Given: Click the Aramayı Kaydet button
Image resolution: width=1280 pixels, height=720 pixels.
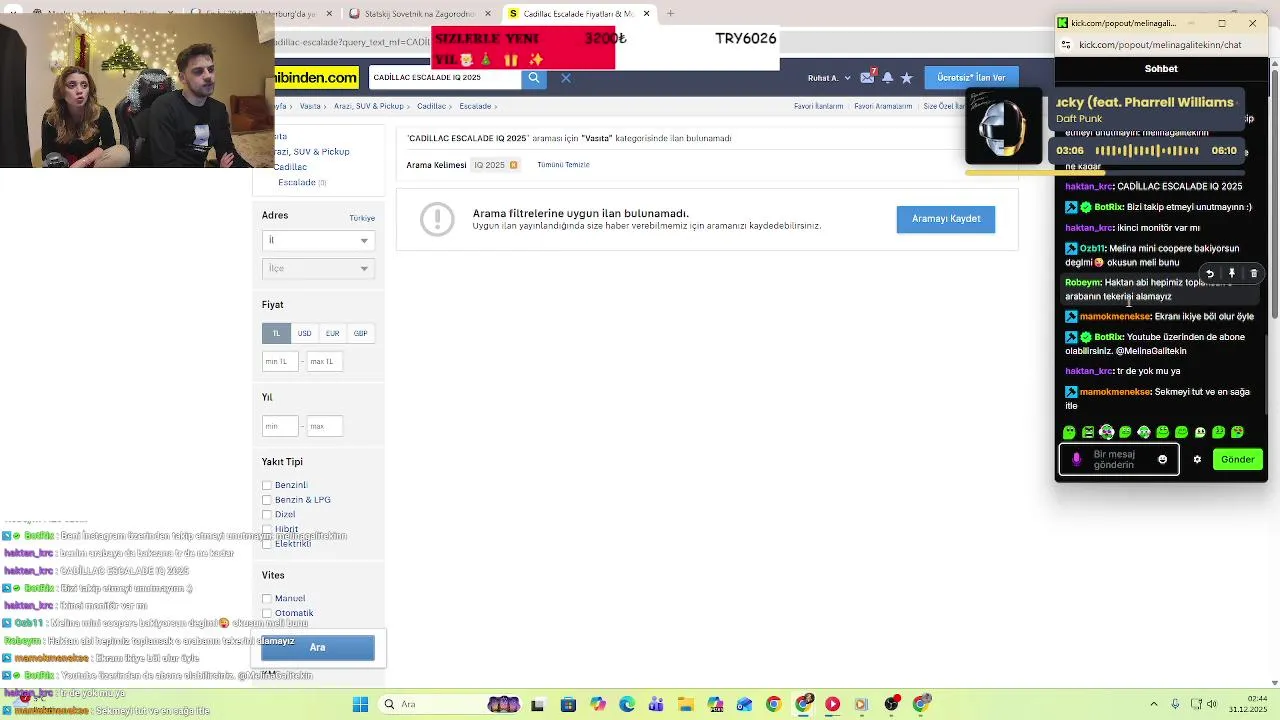Looking at the screenshot, I should pos(946,219).
